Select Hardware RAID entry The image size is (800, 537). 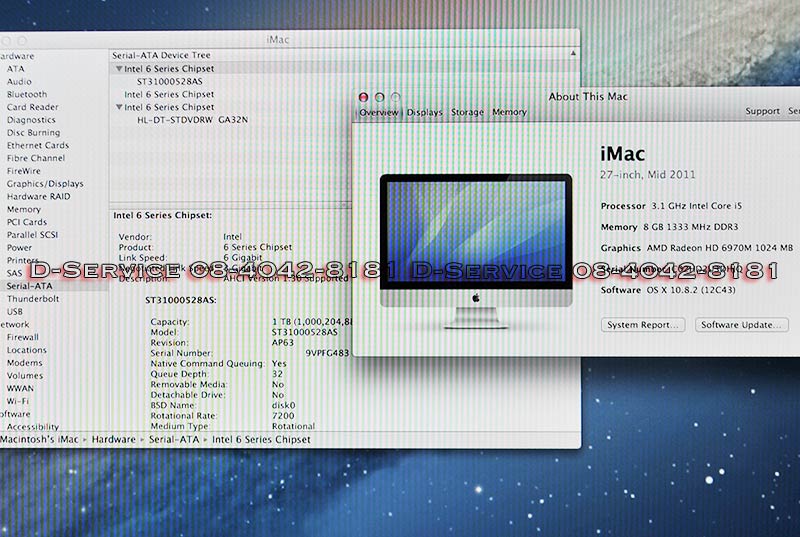point(38,196)
